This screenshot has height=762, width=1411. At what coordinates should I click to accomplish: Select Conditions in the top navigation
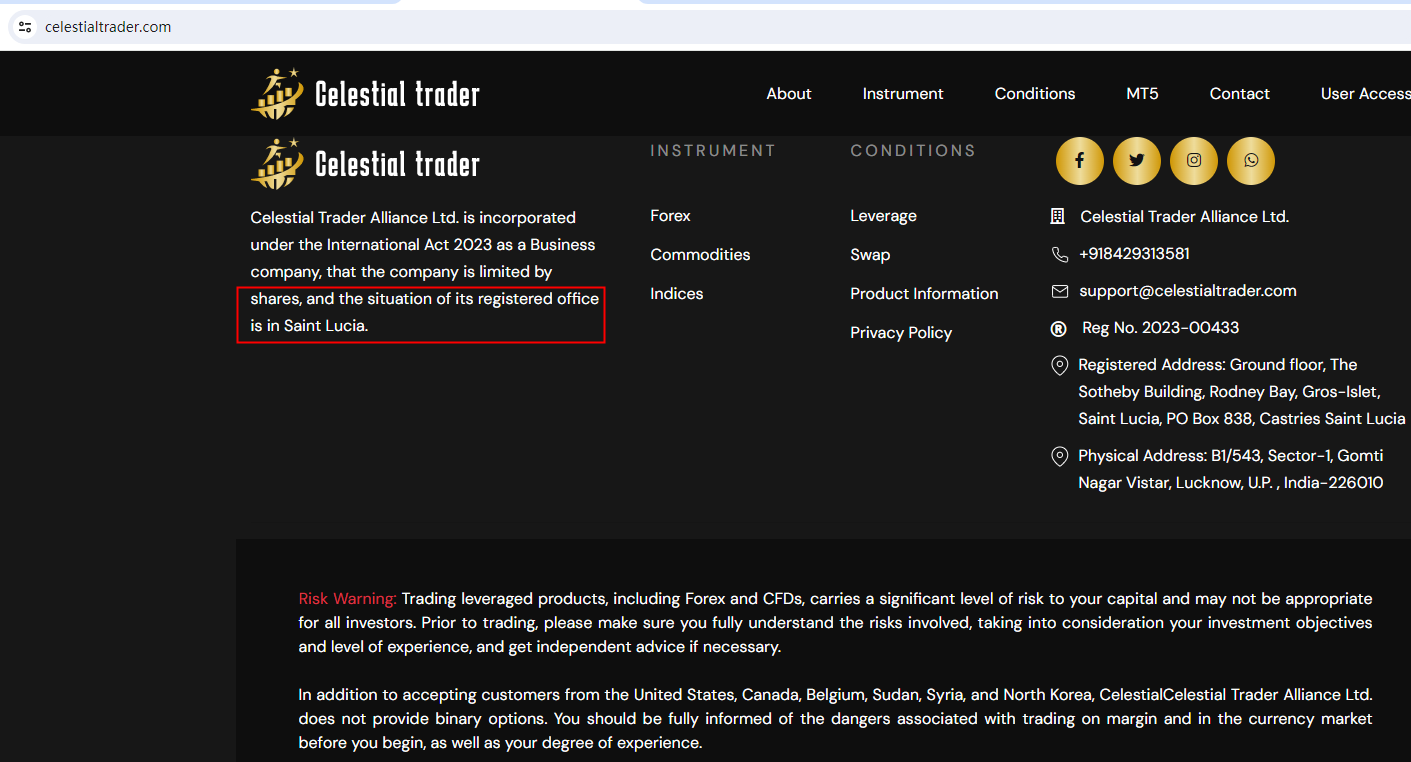[1034, 94]
